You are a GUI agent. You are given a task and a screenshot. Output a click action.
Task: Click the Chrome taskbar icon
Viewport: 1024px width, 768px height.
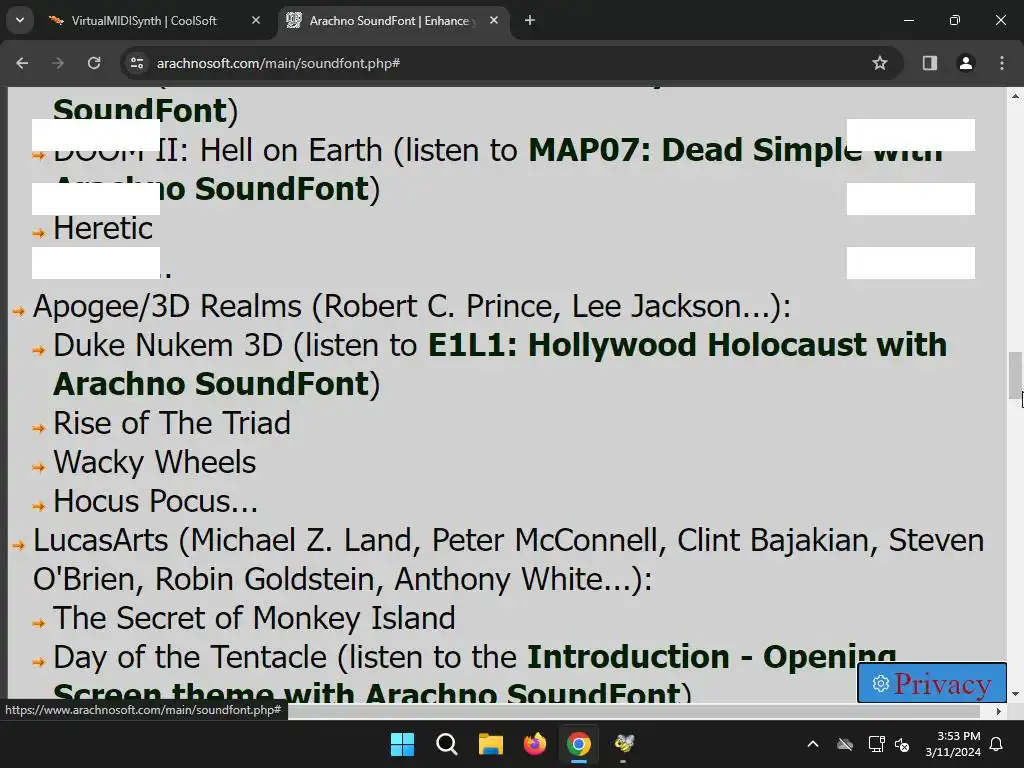point(579,744)
